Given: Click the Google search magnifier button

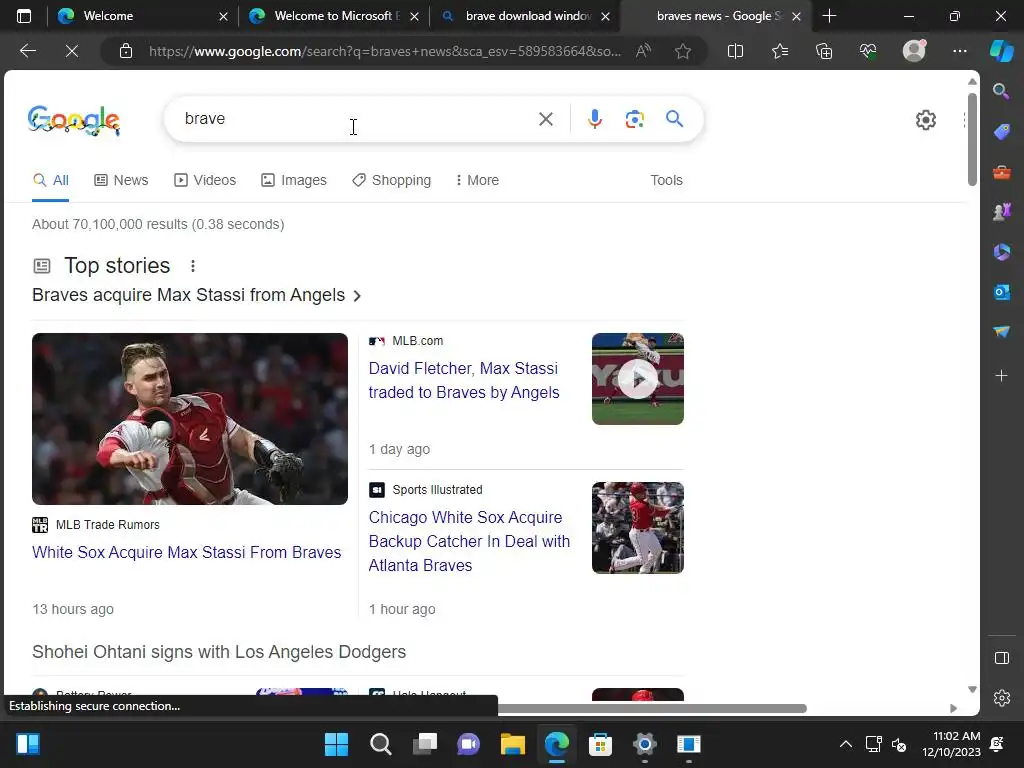Looking at the screenshot, I should (x=675, y=119).
